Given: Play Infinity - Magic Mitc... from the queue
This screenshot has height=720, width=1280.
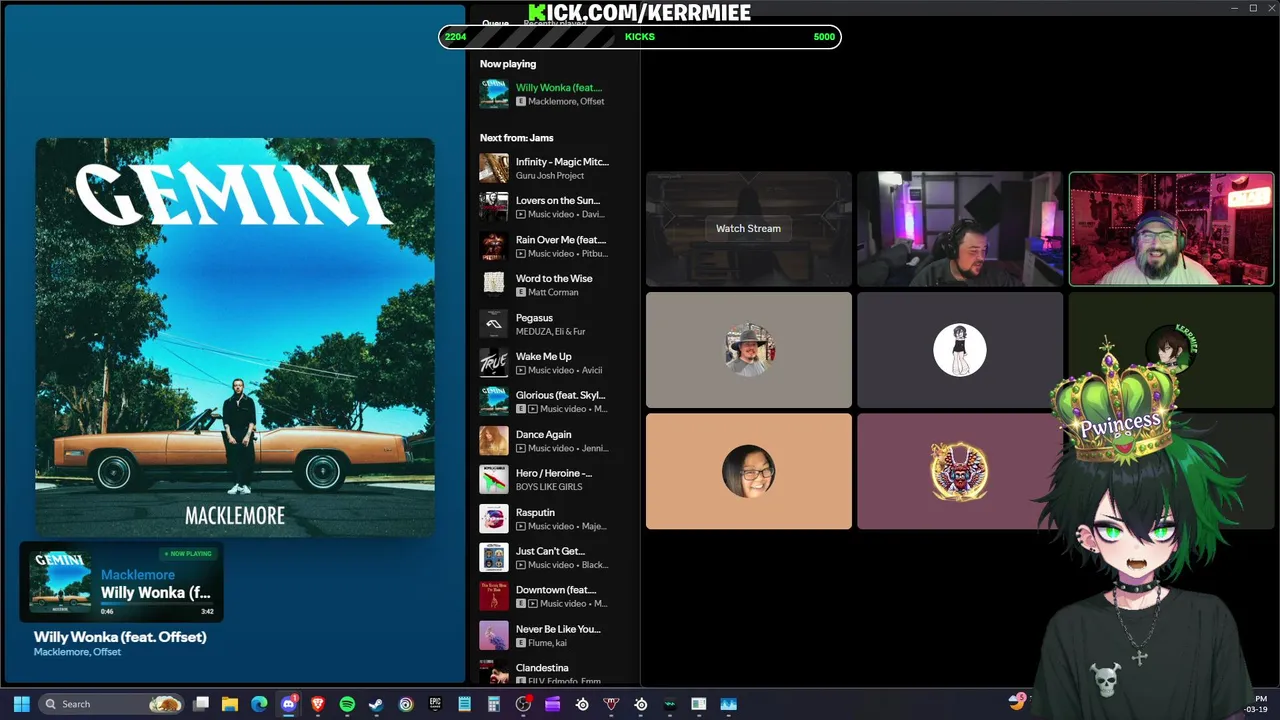Looking at the screenshot, I should pos(562,162).
